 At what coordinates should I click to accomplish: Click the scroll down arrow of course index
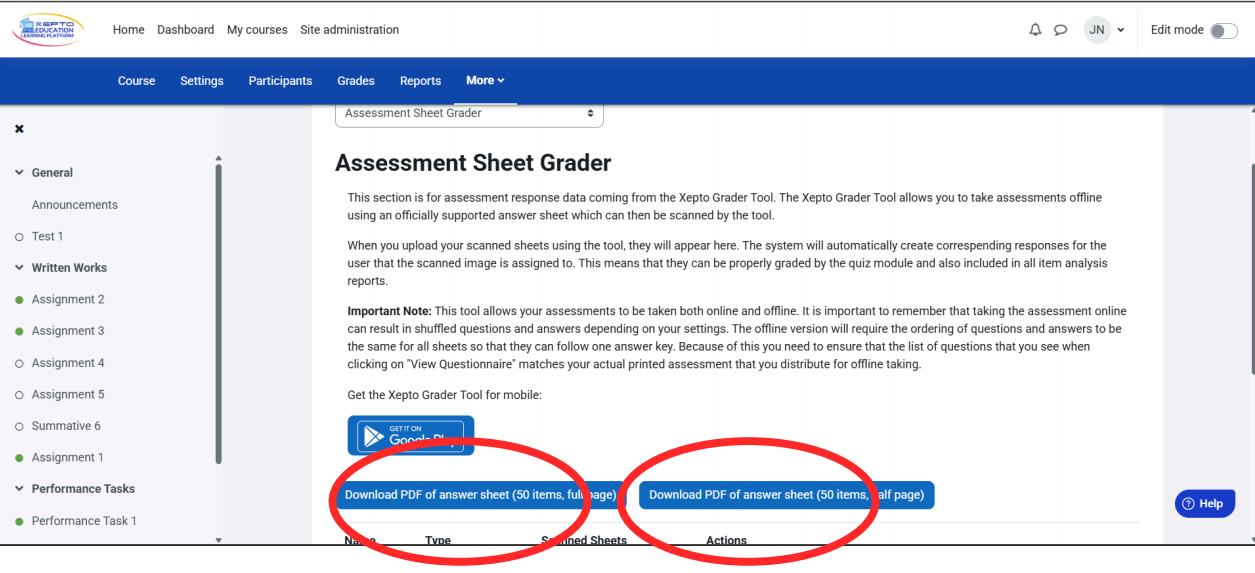(218, 540)
